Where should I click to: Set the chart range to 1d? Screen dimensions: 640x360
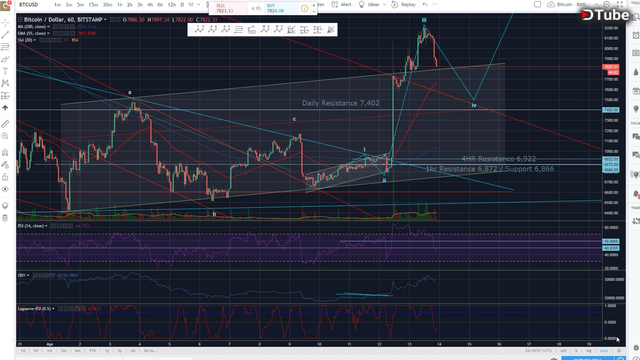pyautogui.click(x=23, y=351)
